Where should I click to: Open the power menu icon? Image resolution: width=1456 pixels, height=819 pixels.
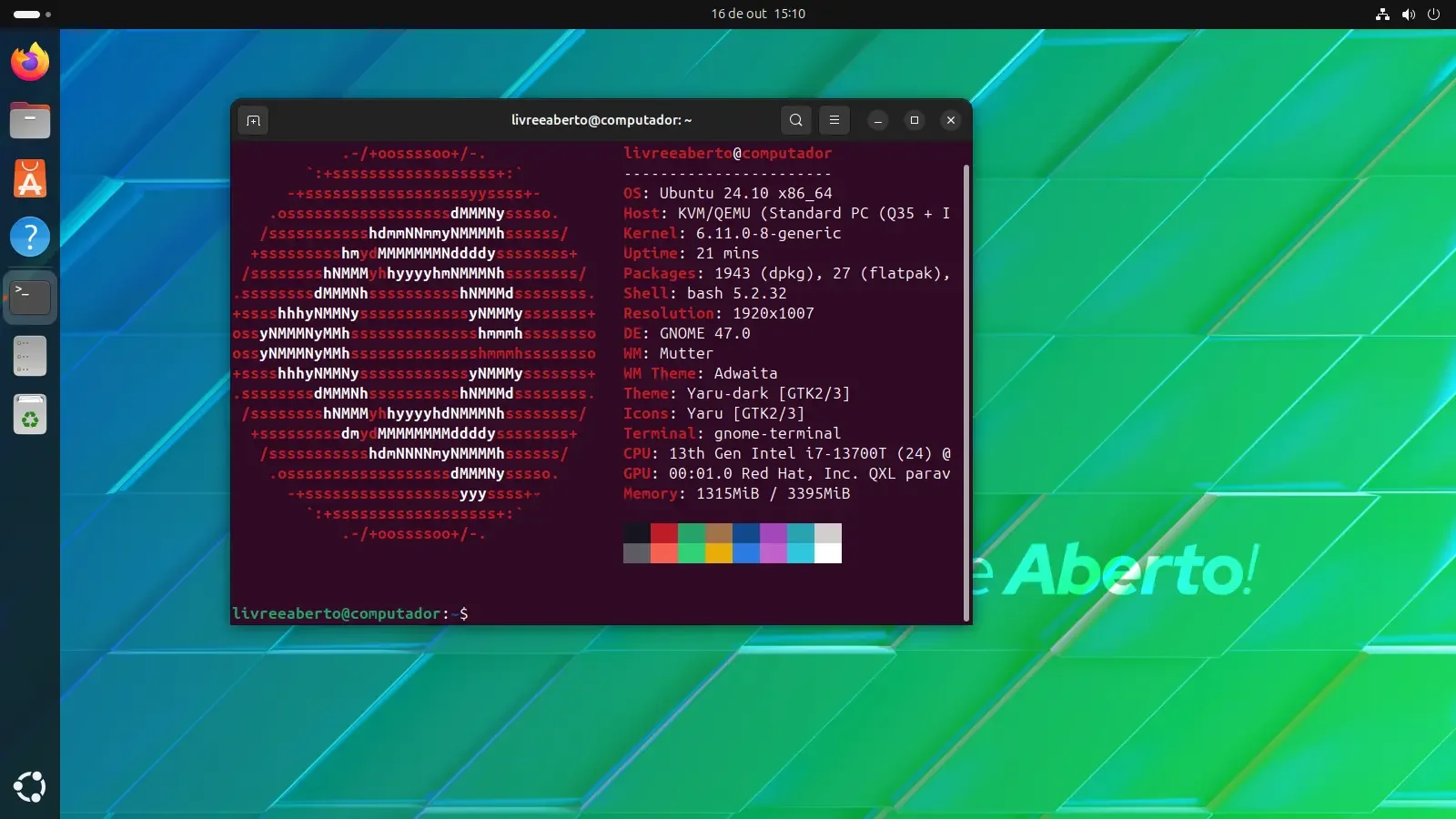[x=1434, y=14]
